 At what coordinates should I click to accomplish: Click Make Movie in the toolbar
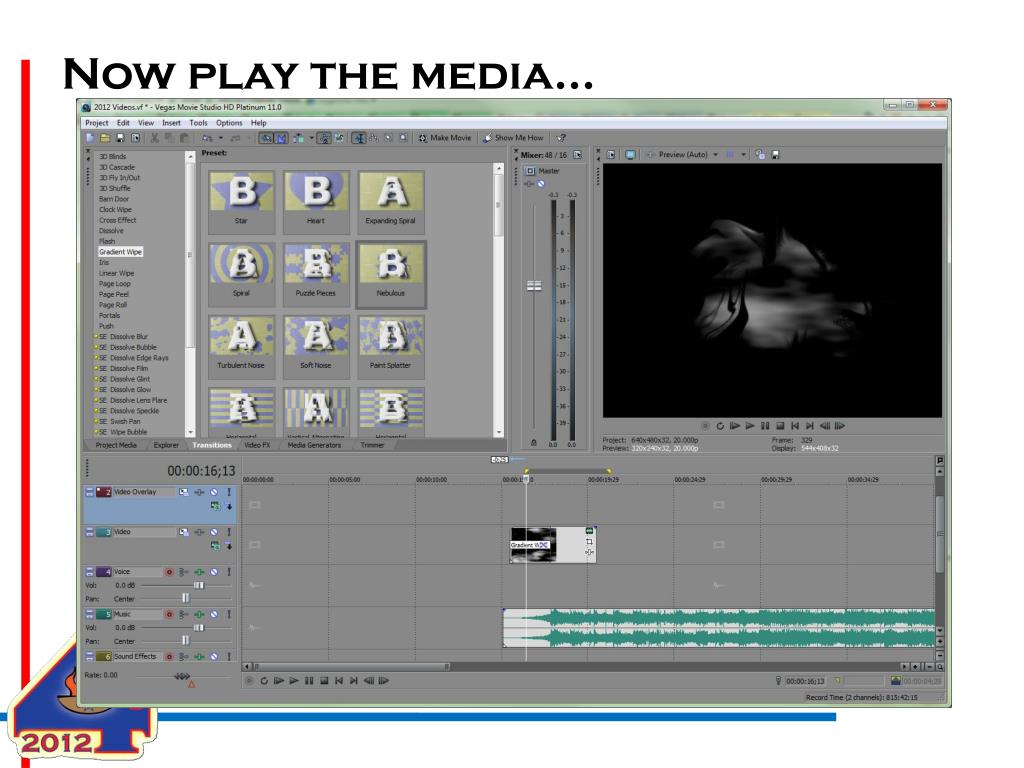tap(445, 138)
